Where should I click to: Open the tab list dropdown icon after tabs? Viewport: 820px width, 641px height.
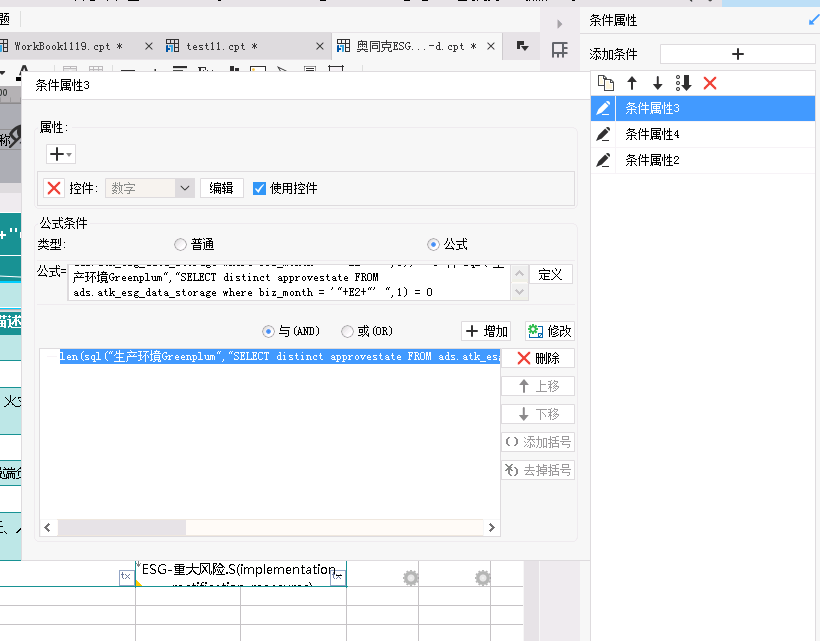tap(521, 46)
